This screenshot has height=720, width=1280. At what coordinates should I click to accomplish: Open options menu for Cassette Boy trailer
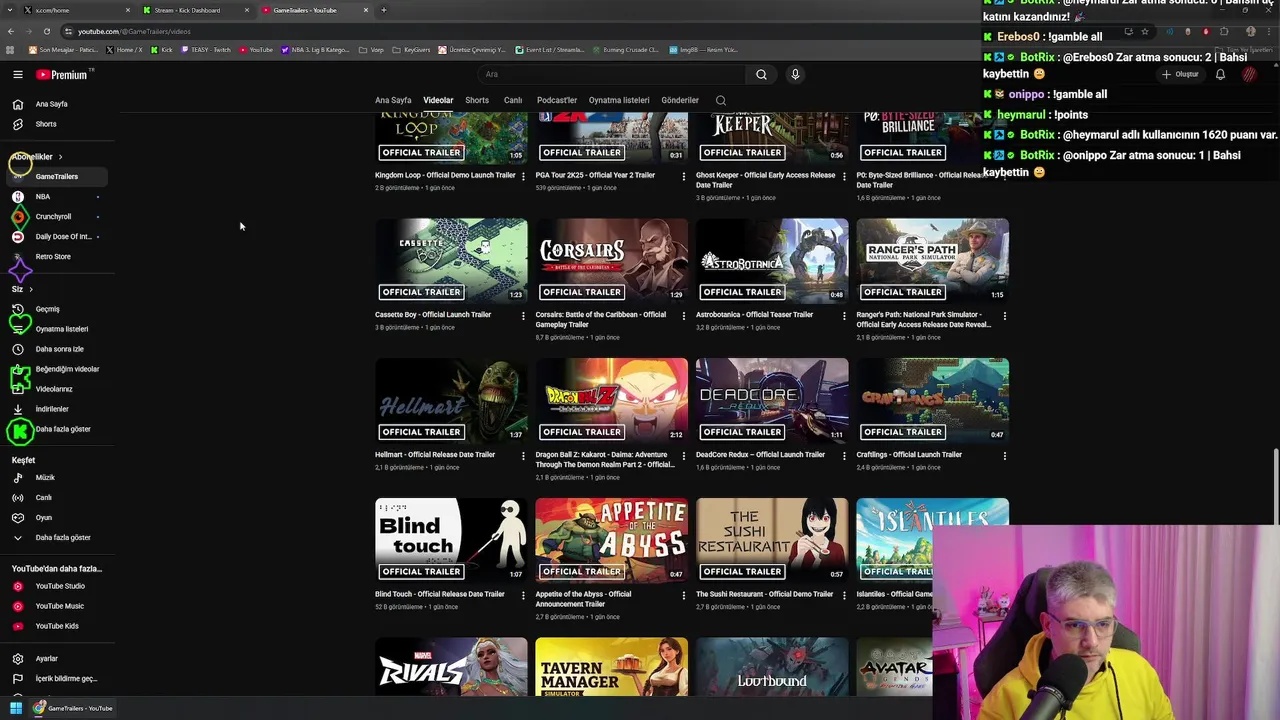[523, 316]
